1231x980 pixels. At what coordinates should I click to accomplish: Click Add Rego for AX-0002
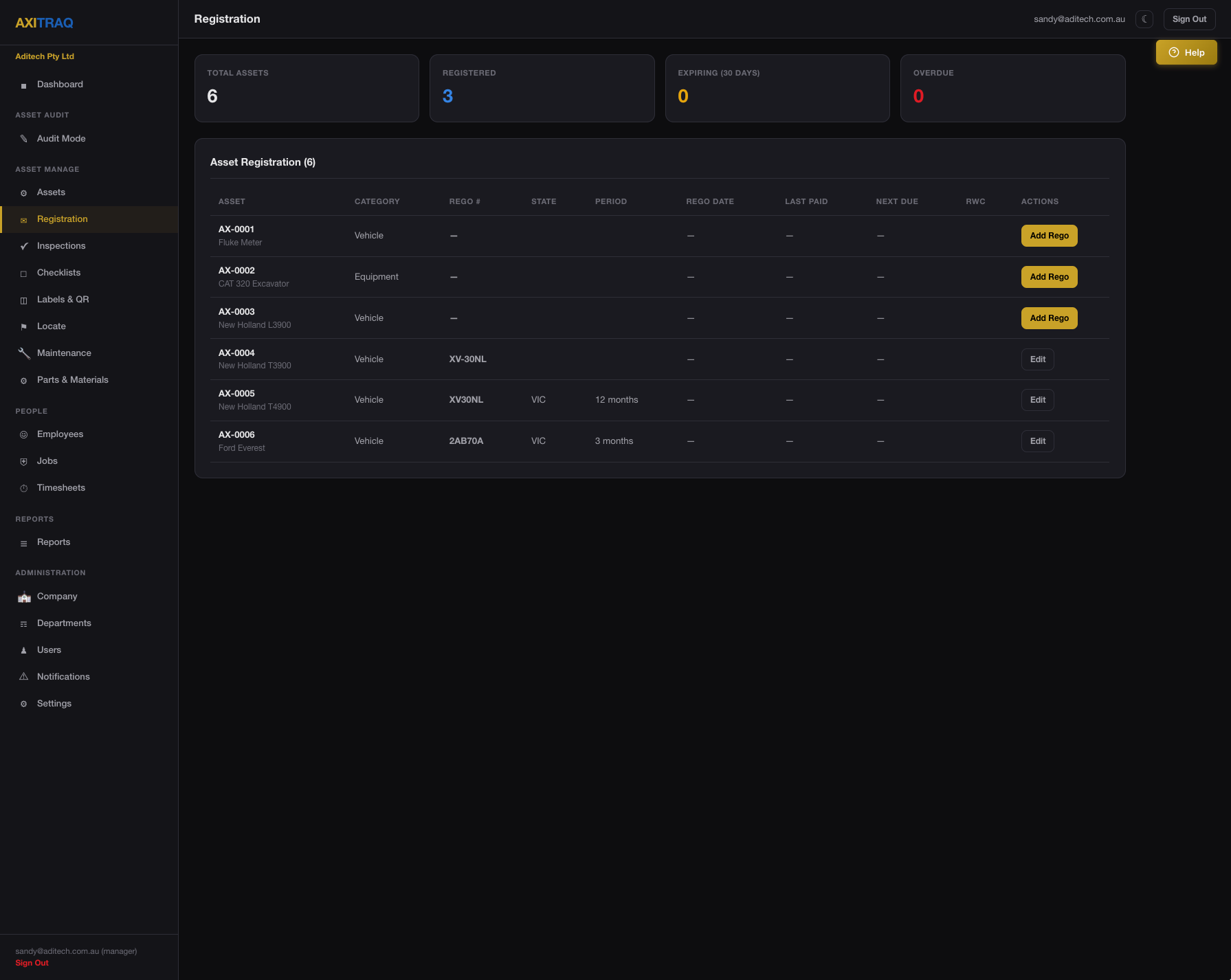coord(1049,277)
